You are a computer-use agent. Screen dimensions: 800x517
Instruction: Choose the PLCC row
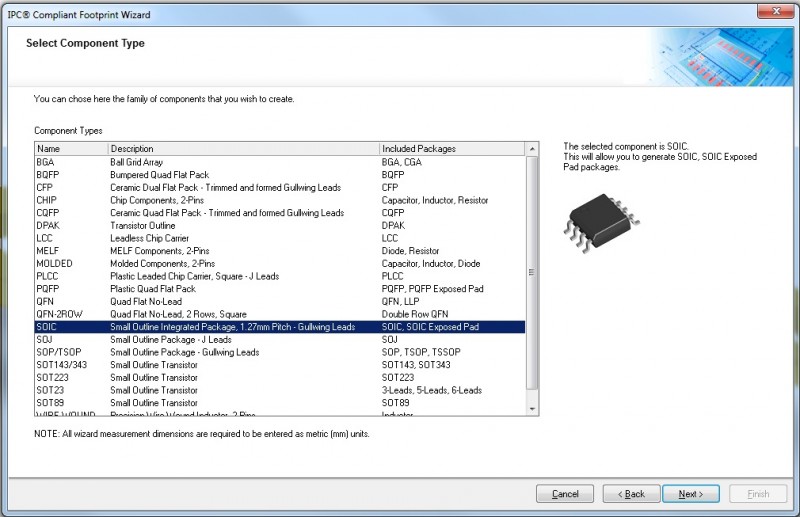280,276
